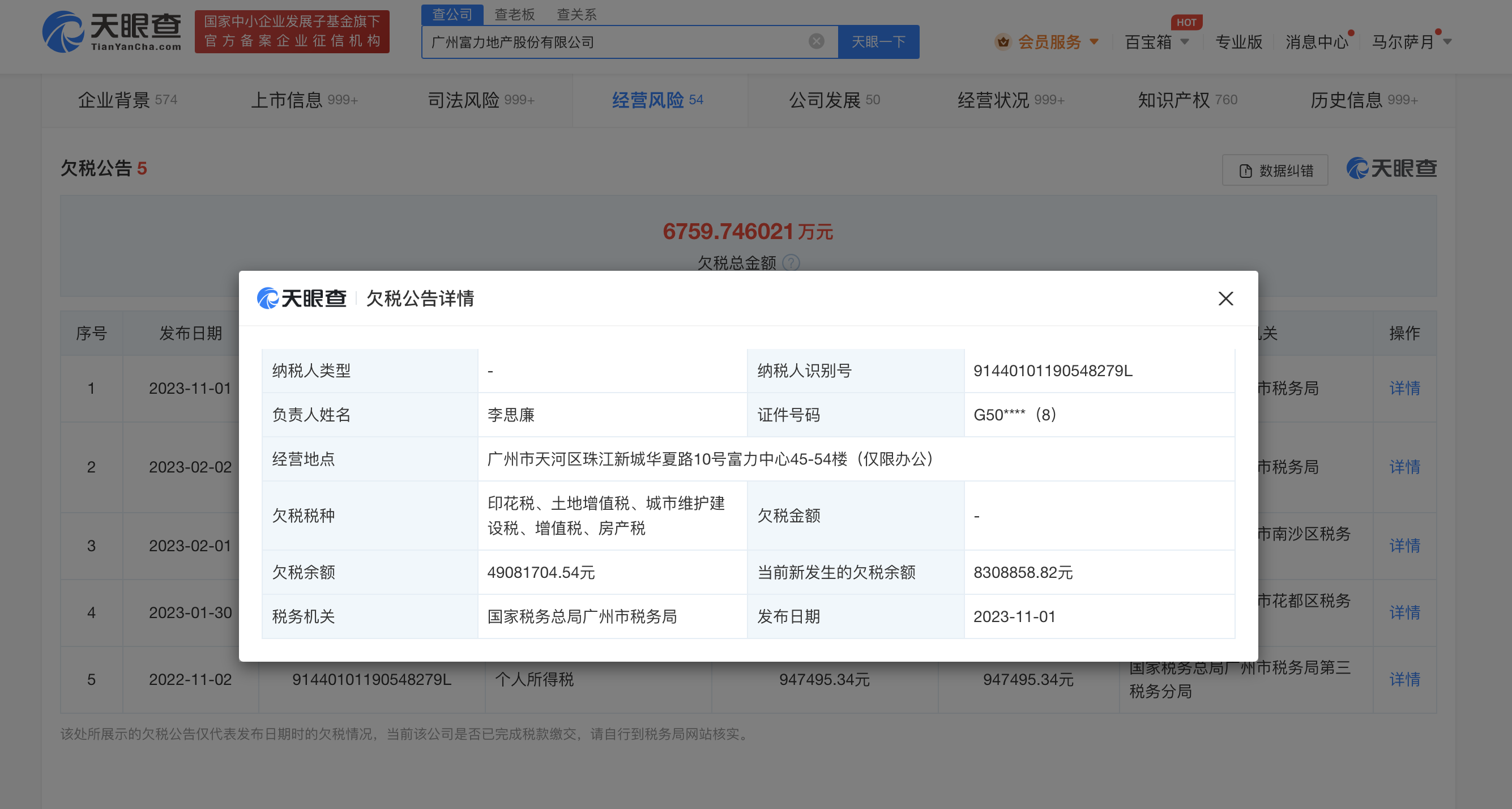This screenshot has height=809, width=1512.
Task: Click the 天眼查 logo in header
Action: click(112, 32)
